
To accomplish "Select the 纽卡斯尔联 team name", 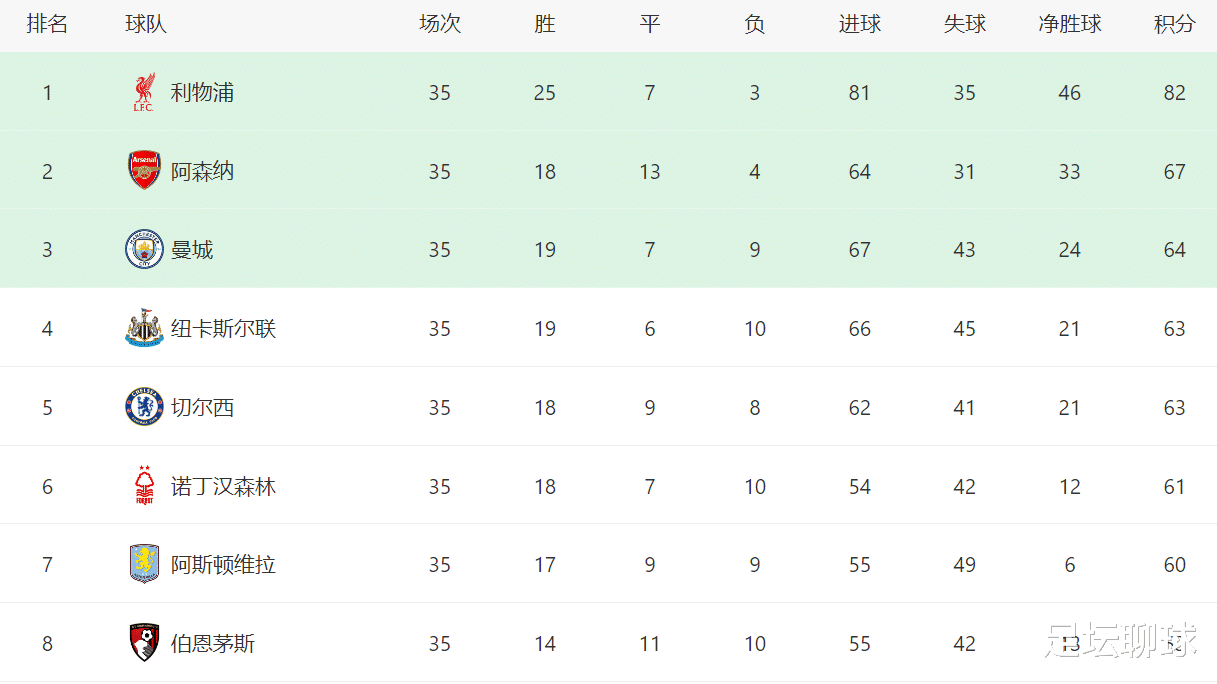I will coord(223,329).
